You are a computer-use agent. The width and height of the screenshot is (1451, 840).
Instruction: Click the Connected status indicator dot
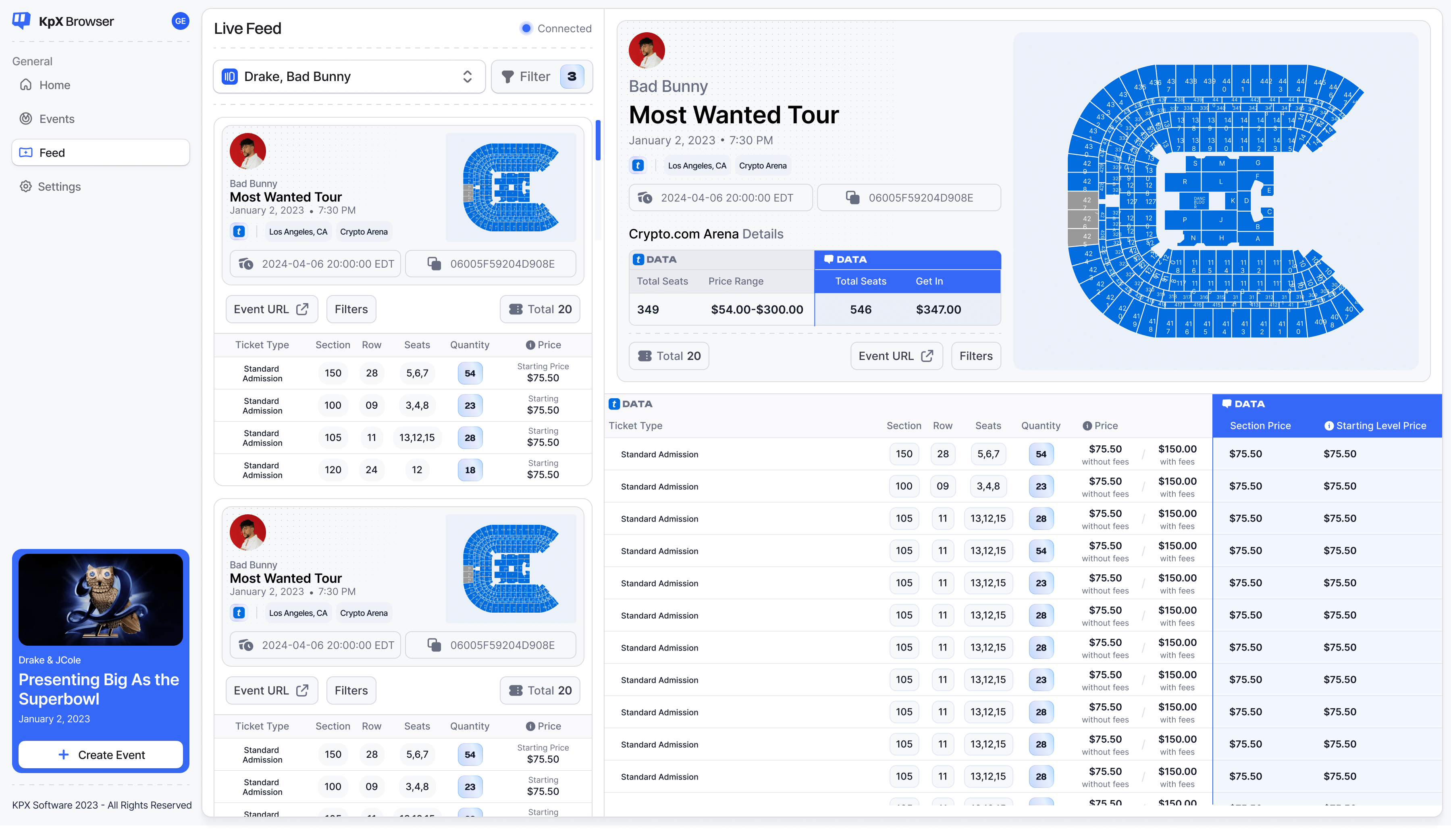[526, 28]
